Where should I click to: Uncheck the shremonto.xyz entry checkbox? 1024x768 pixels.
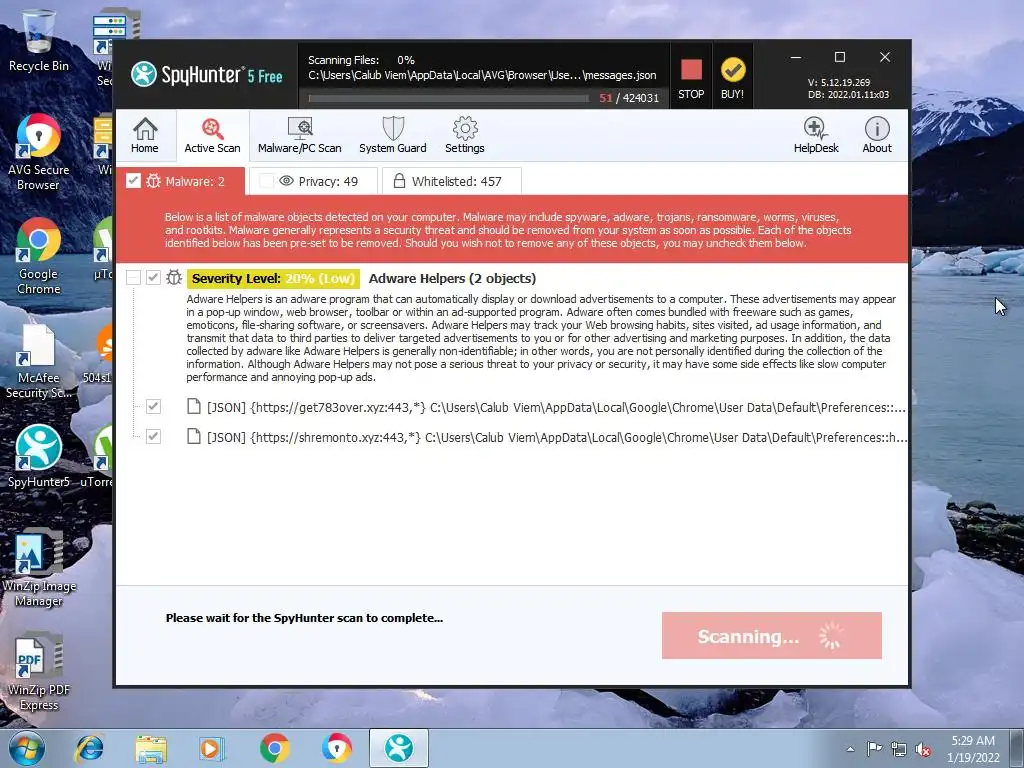click(x=153, y=436)
